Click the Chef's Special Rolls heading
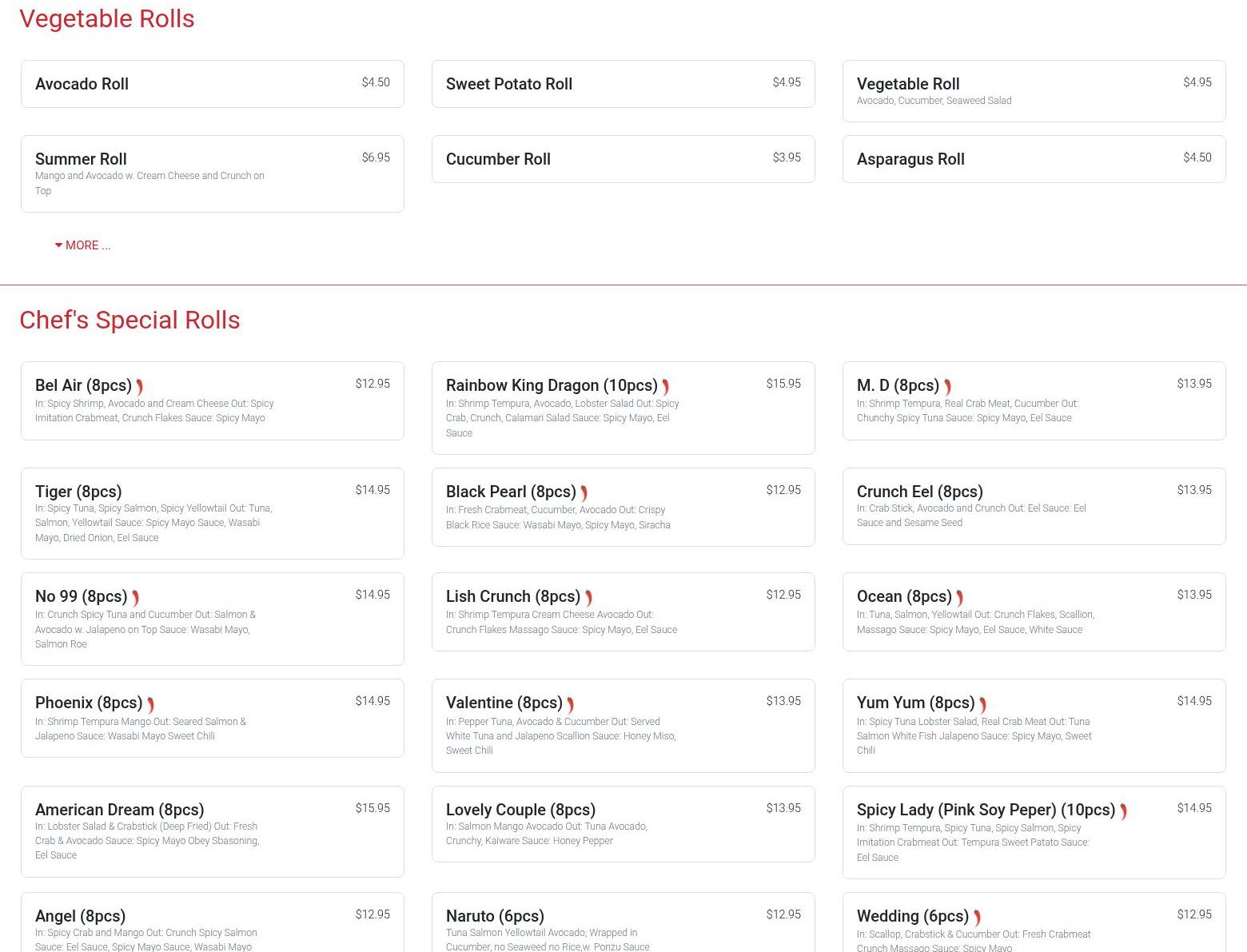 coord(129,320)
